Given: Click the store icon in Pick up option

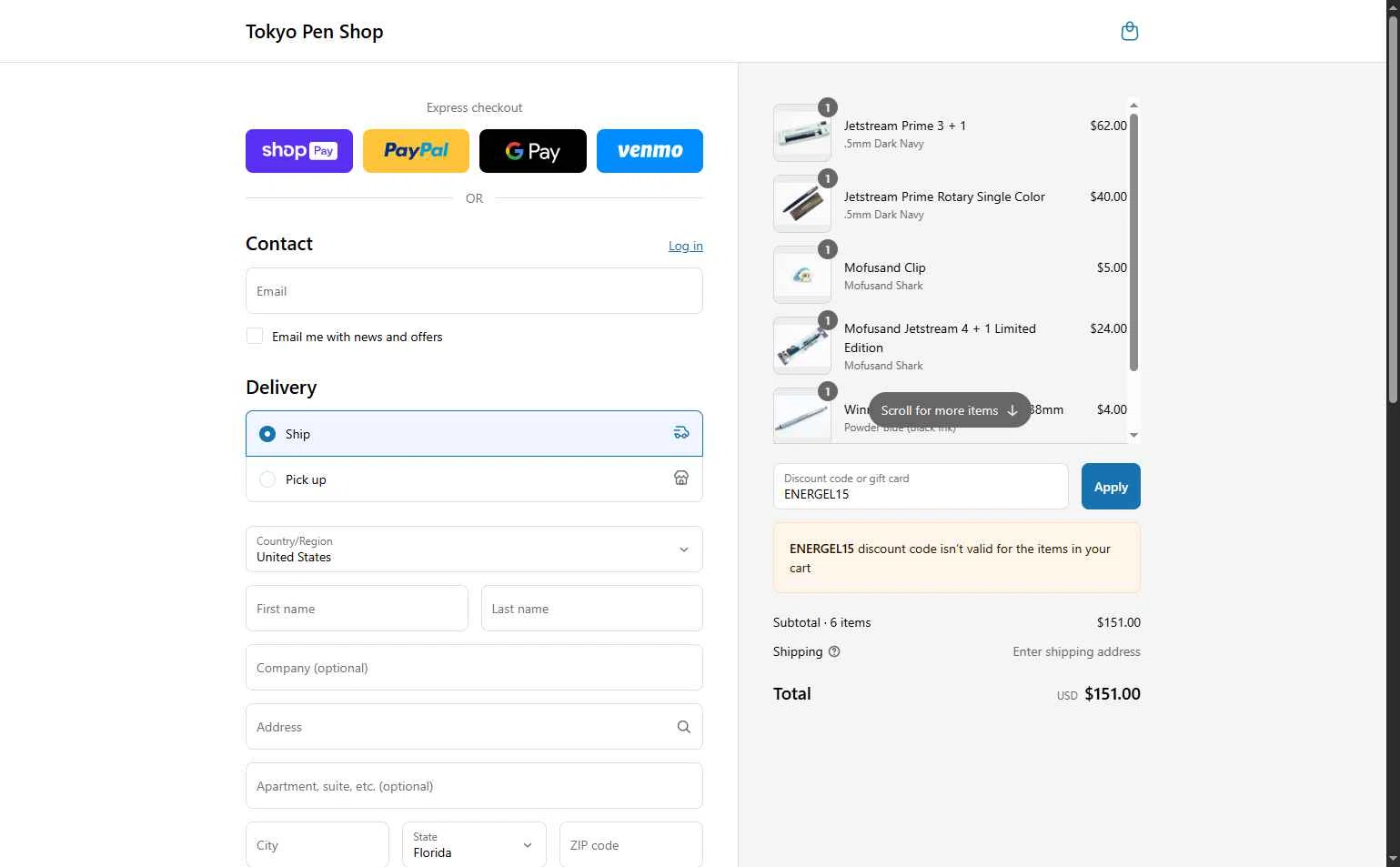Looking at the screenshot, I should pos(681,479).
